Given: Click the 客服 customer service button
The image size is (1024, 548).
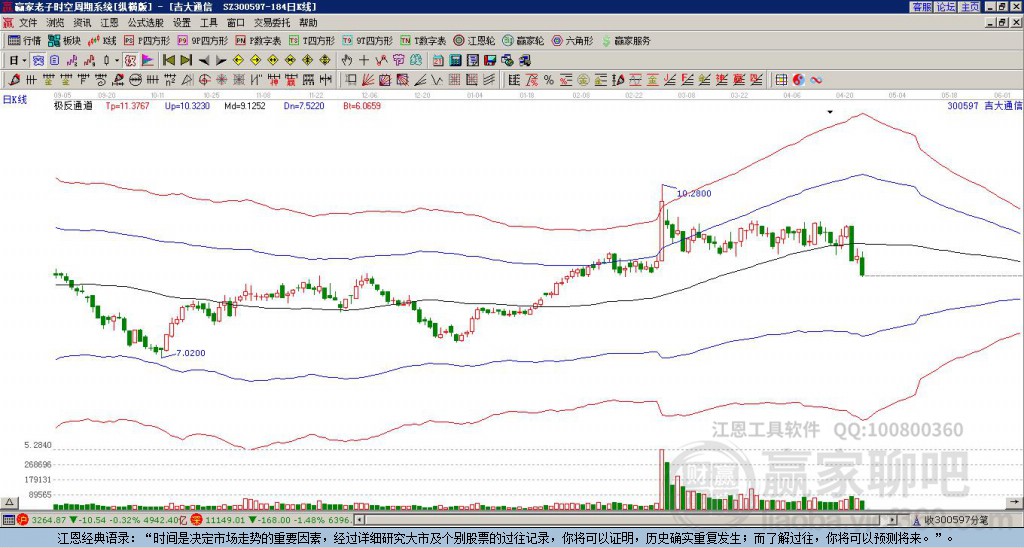Looking at the screenshot, I should [x=921, y=6].
